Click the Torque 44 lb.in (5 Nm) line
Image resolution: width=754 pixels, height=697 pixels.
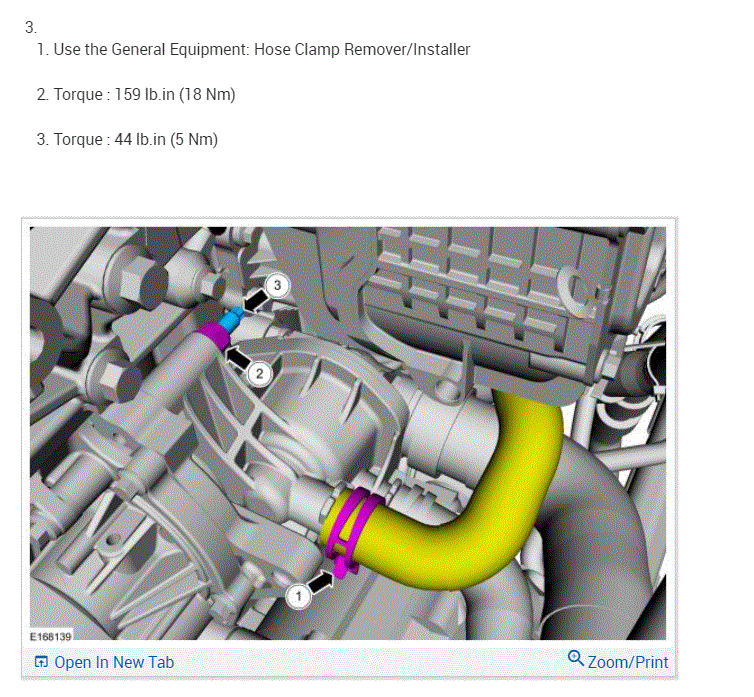[127, 139]
